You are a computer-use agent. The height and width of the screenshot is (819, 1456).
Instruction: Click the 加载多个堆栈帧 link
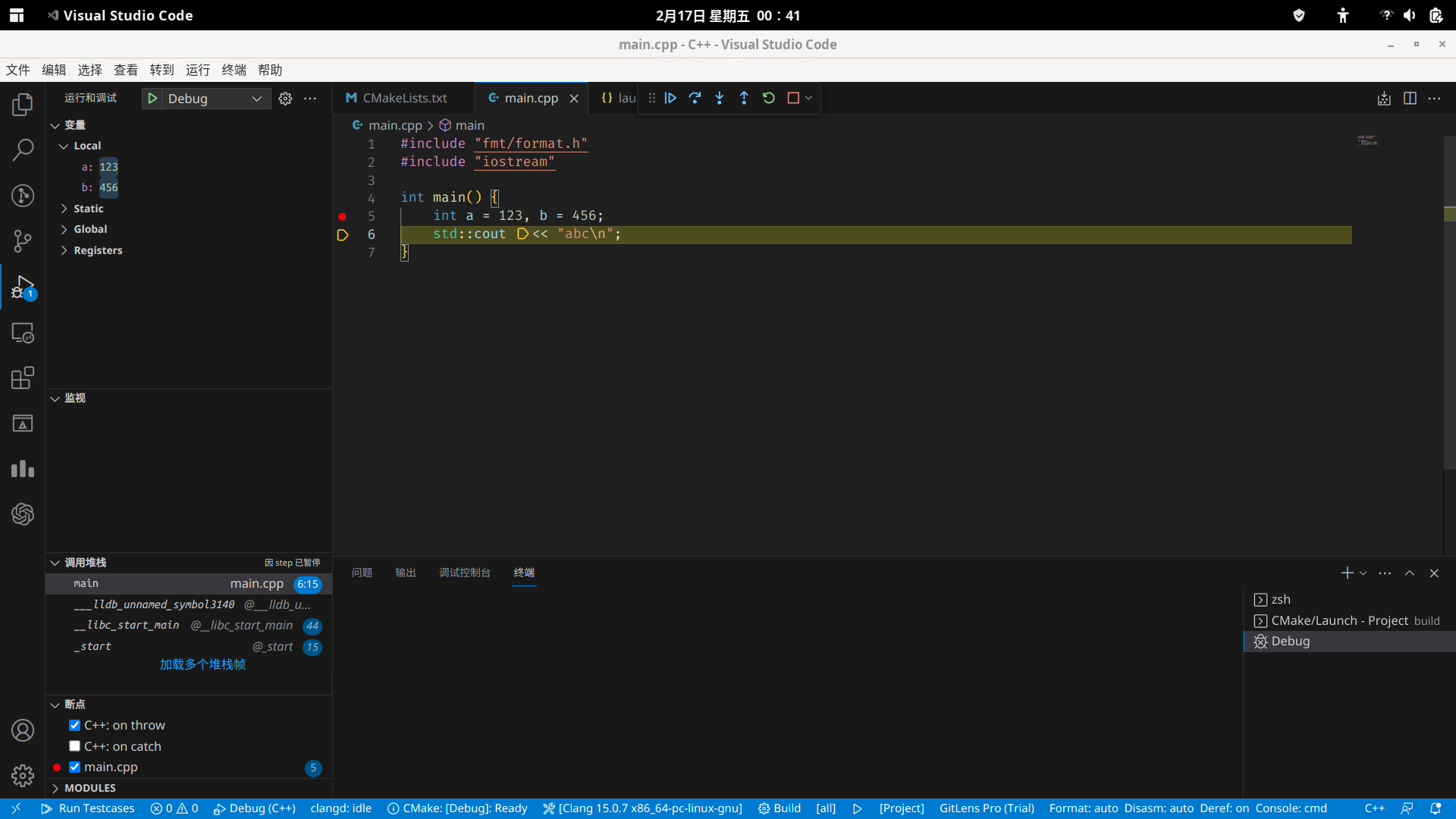pos(202,664)
